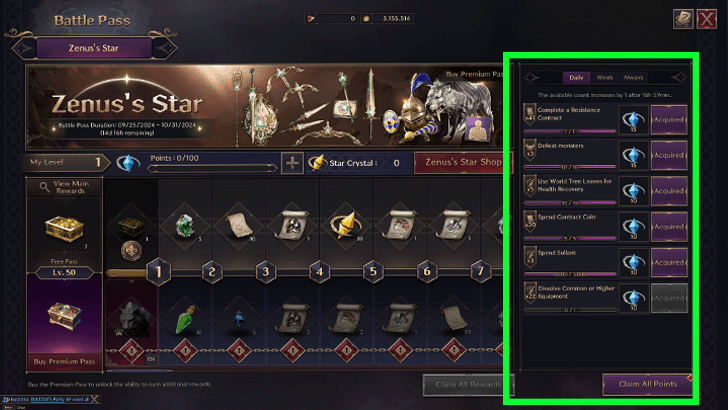Open the help book icon at top right
Screen dimensions: 728x410
pos(683,19)
